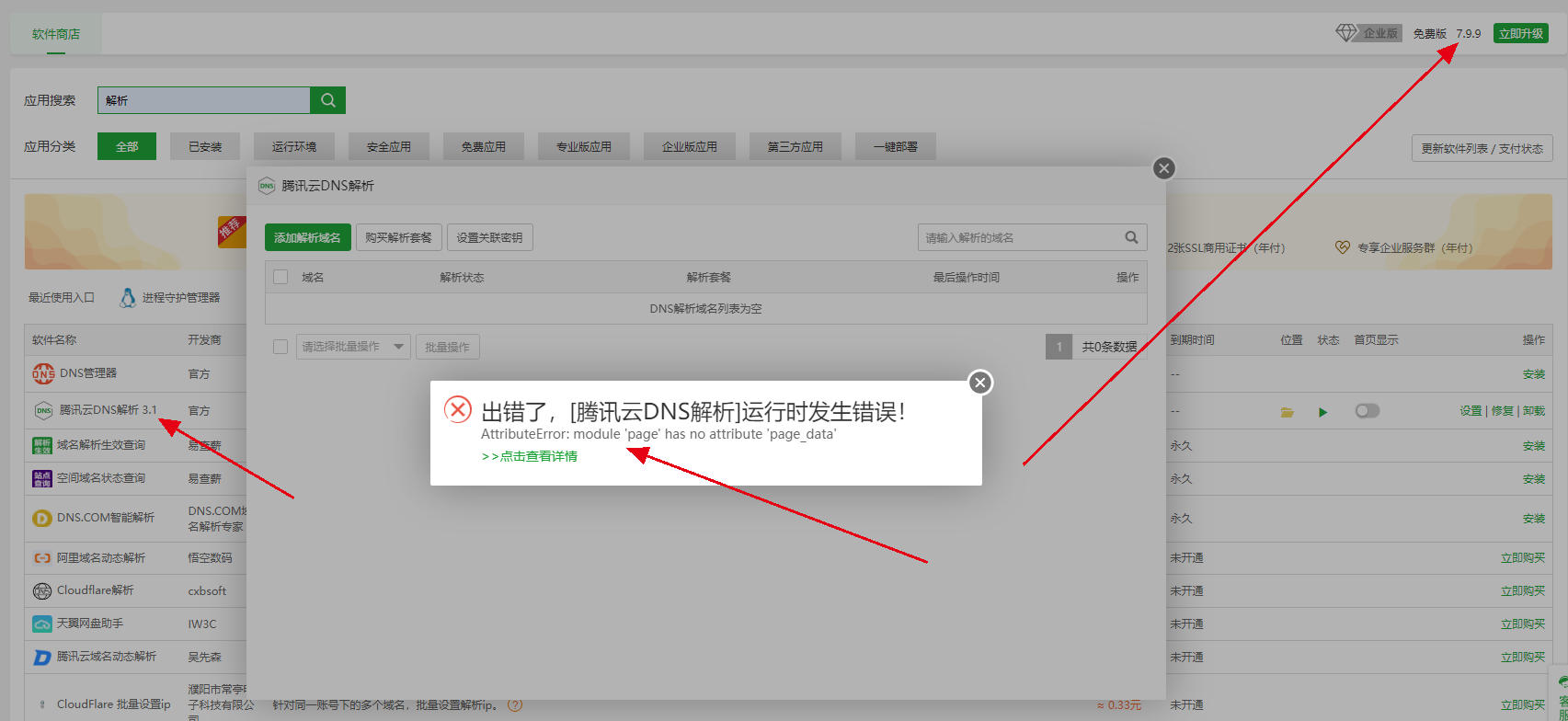Open the 软件商店 tab
The image size is (1568, 721).
[56, 34]
